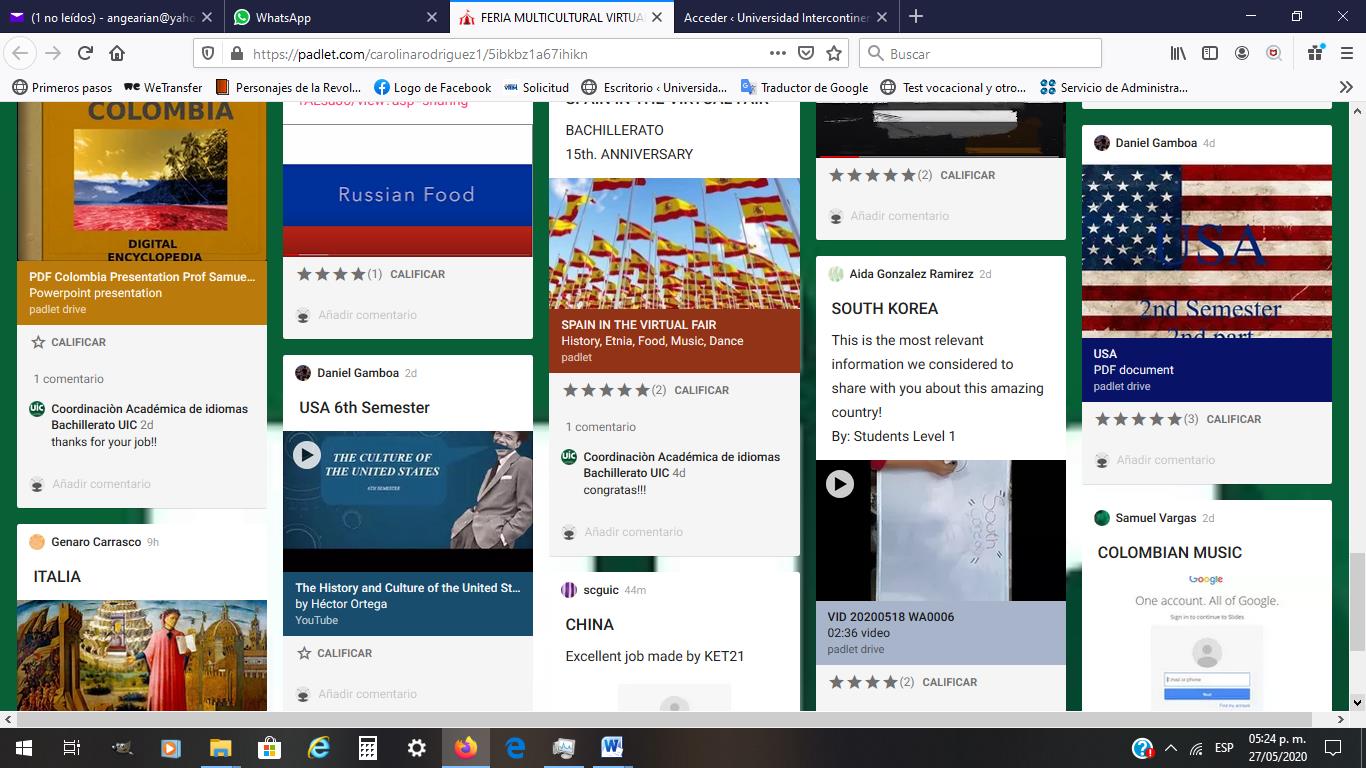Open Traductor de Google bookmark
Screen dimensions: 1366x768
click(804, 87)
